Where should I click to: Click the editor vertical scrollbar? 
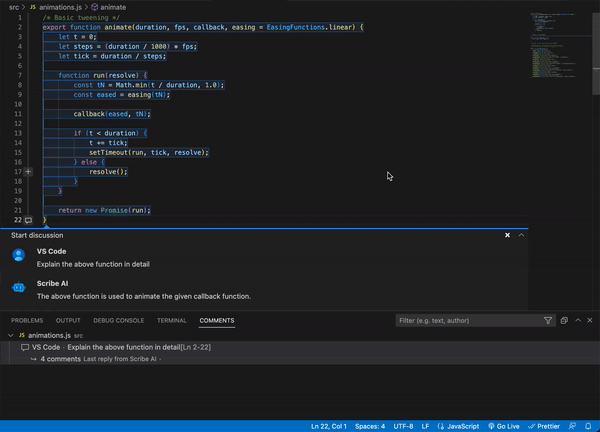click(596, 54)
